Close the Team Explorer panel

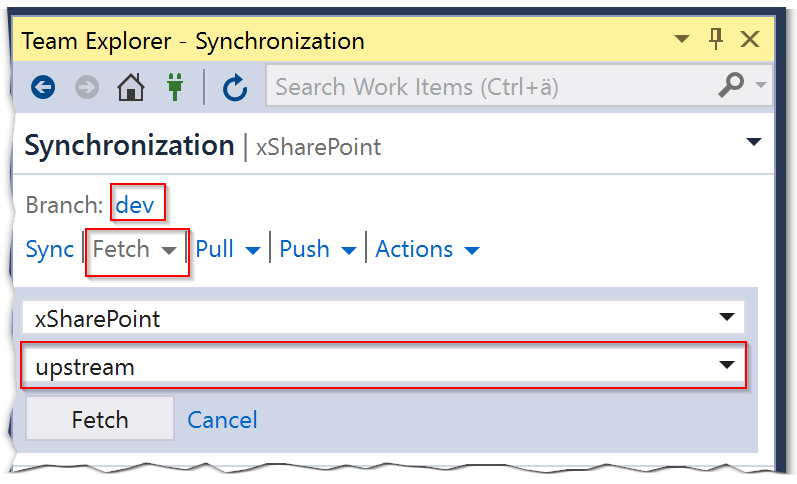click(x=749, y=40)
